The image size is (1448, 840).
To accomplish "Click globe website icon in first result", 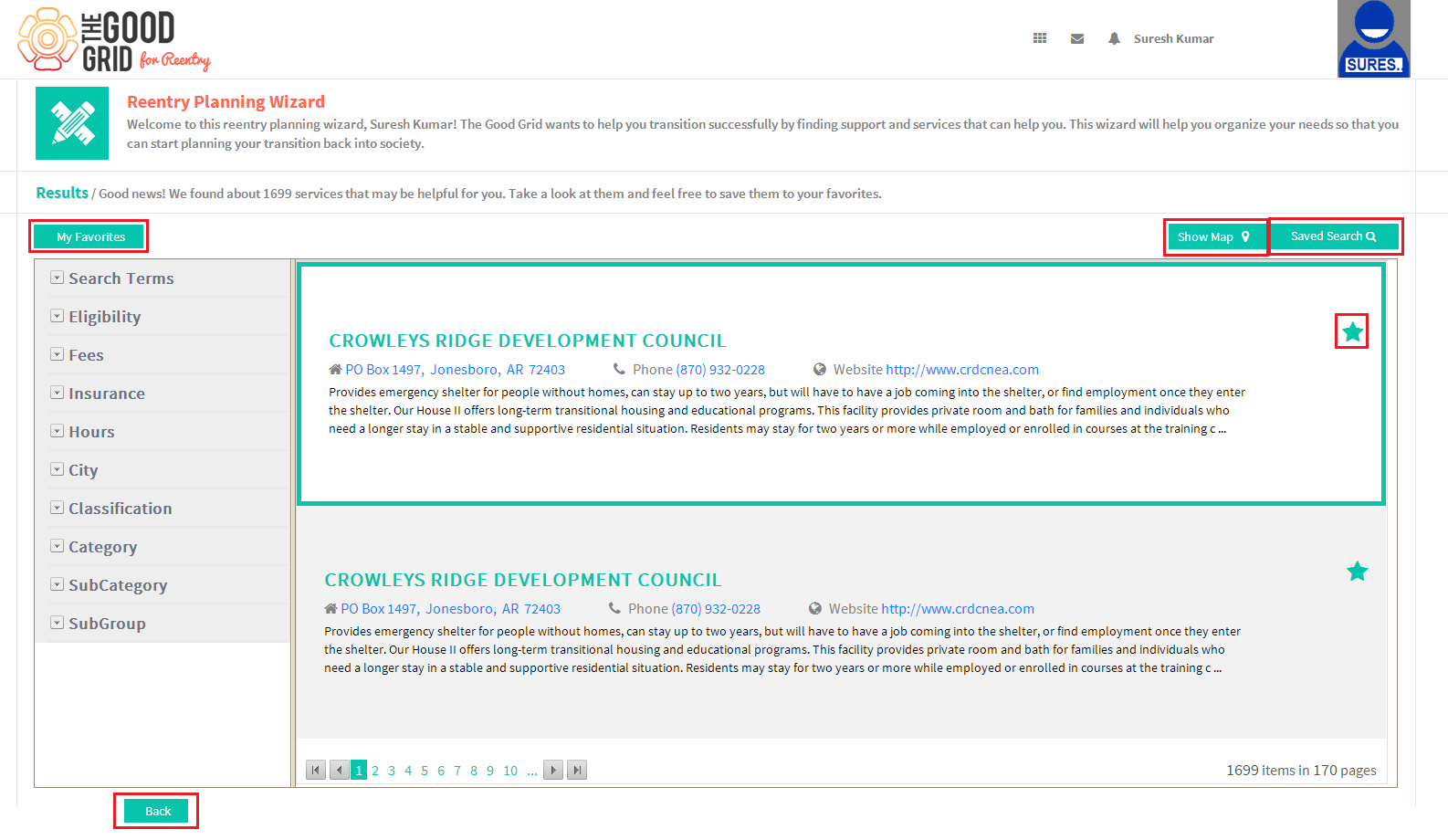I will tap(820, 369).
